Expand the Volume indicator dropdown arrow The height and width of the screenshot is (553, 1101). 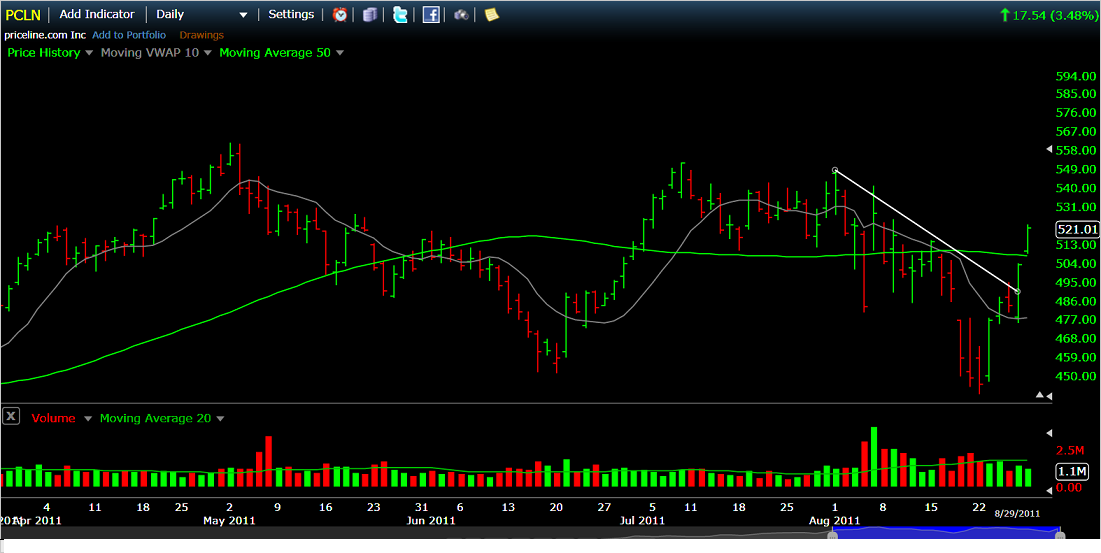88,418
